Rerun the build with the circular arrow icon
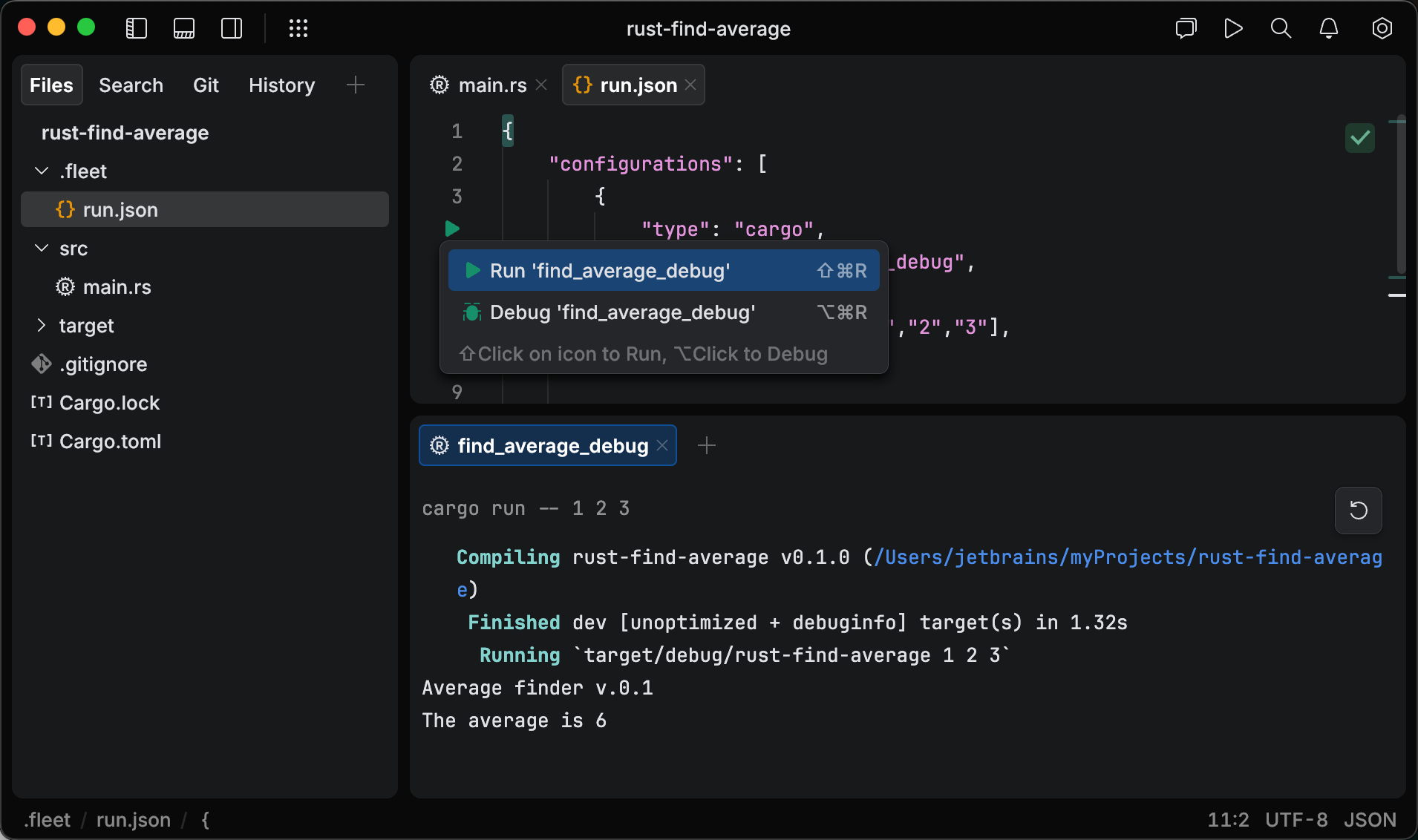This screenshot has width=1418, height=840. 1358,511
